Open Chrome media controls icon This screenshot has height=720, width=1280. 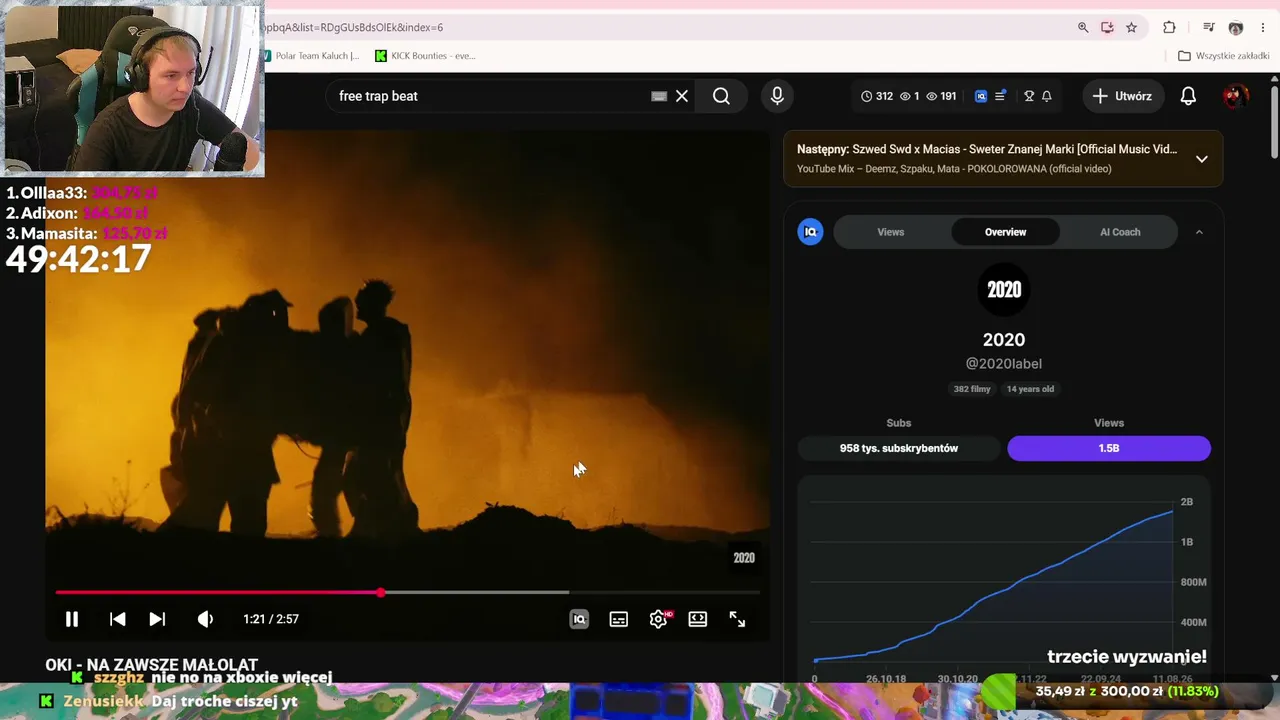click(x=1209, y=27)
